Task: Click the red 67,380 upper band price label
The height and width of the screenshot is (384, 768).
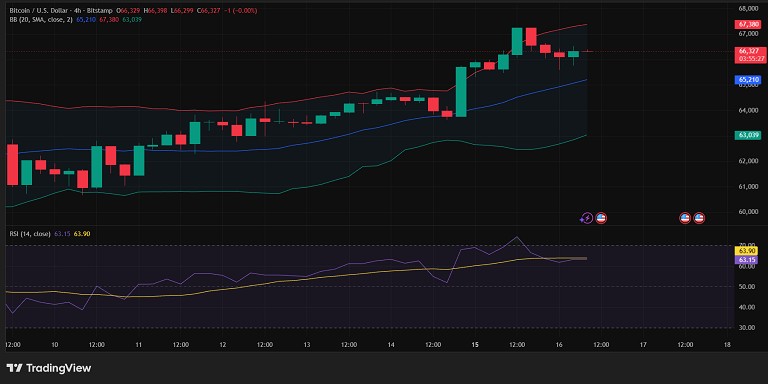Action: tap(749, 24)
